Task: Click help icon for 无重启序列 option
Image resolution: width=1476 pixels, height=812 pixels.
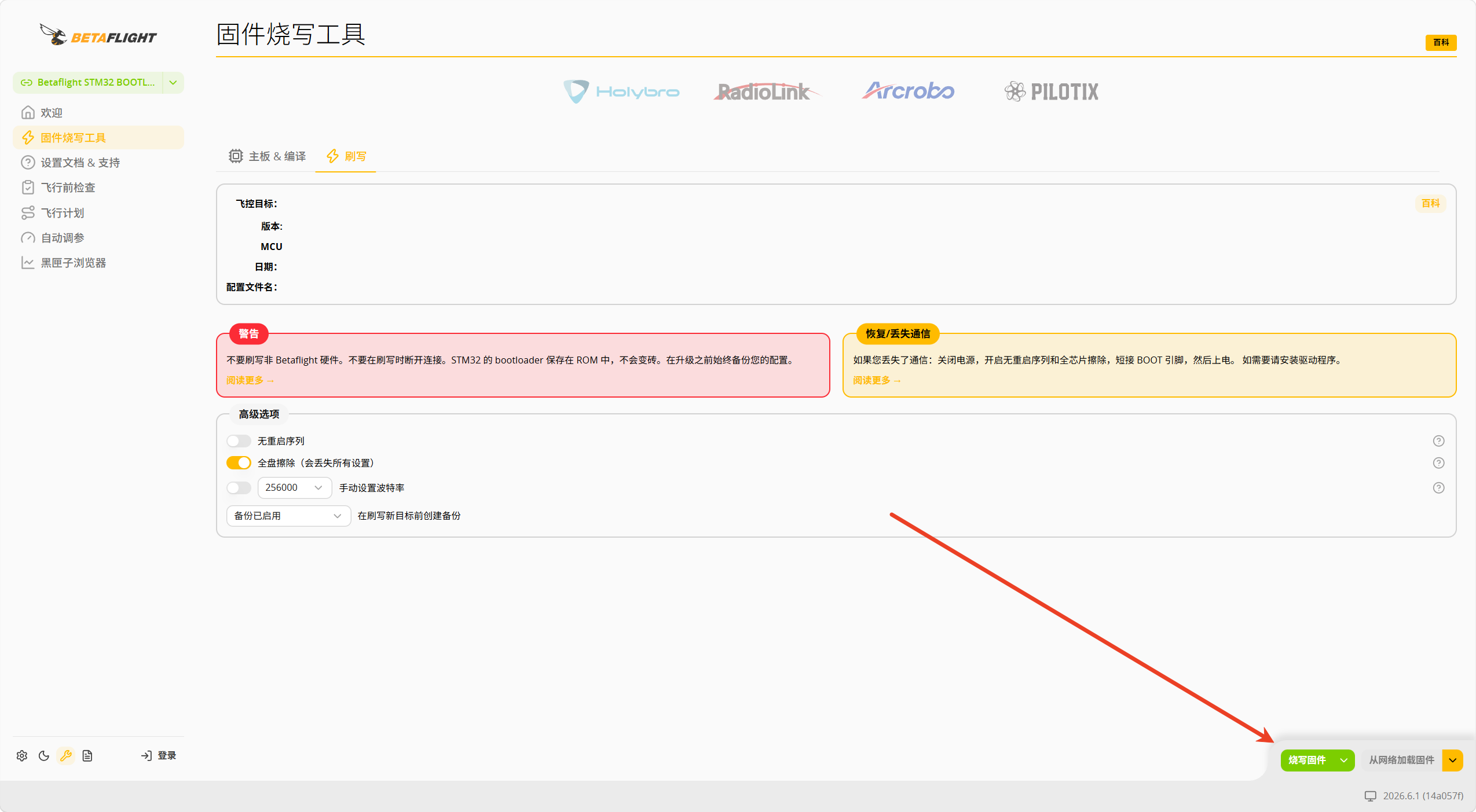Action: [x=1438, y=441]
